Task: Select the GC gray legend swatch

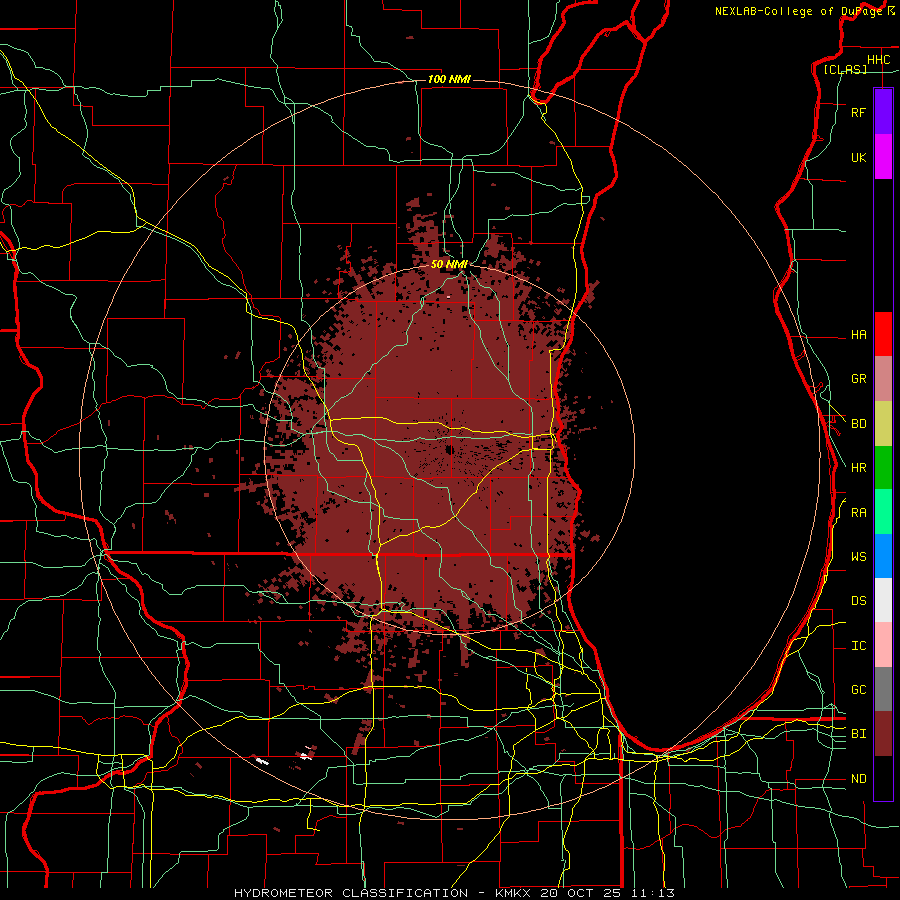Action: pos(883,689)
